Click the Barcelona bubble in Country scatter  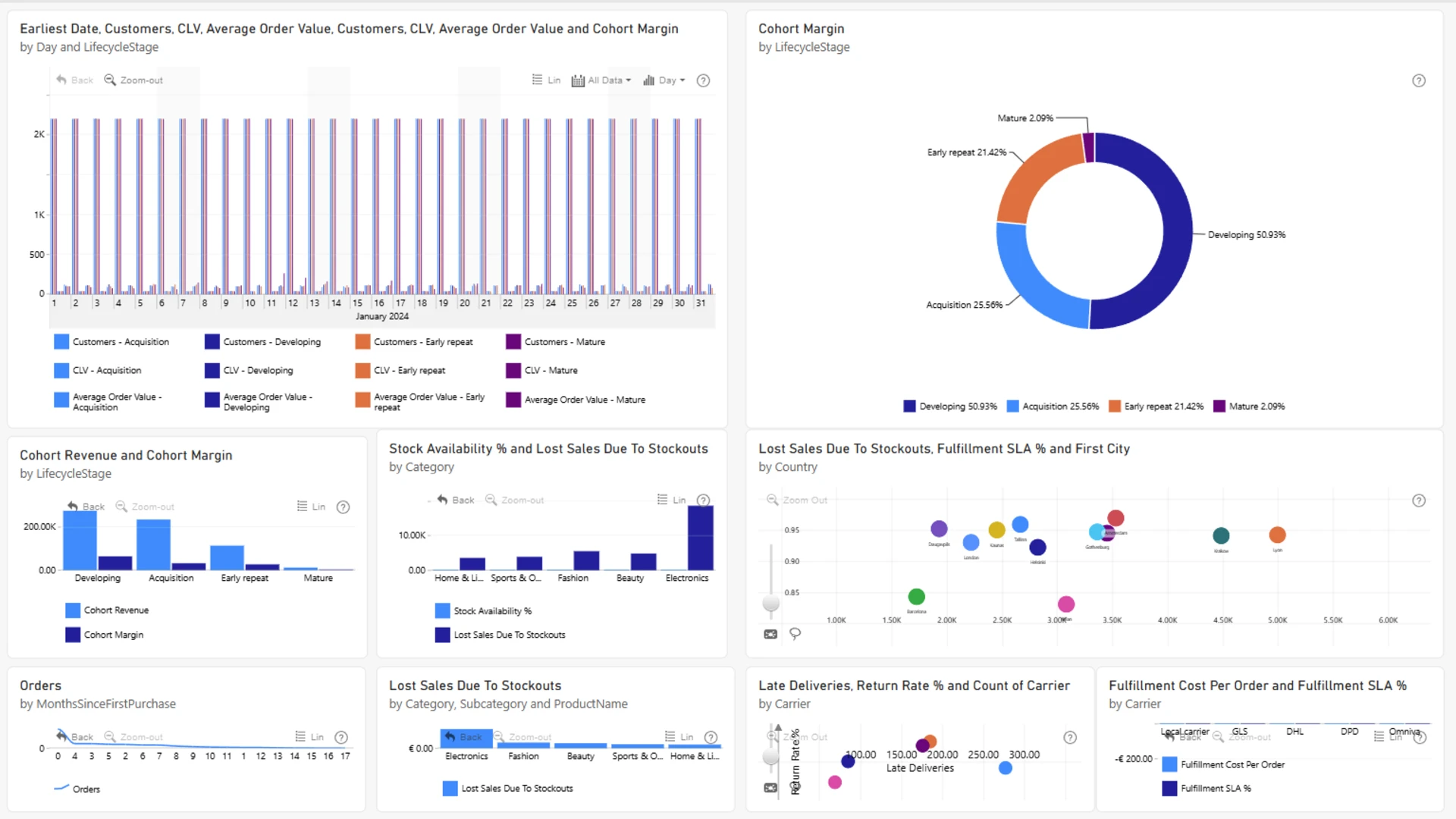pos(916,597)
